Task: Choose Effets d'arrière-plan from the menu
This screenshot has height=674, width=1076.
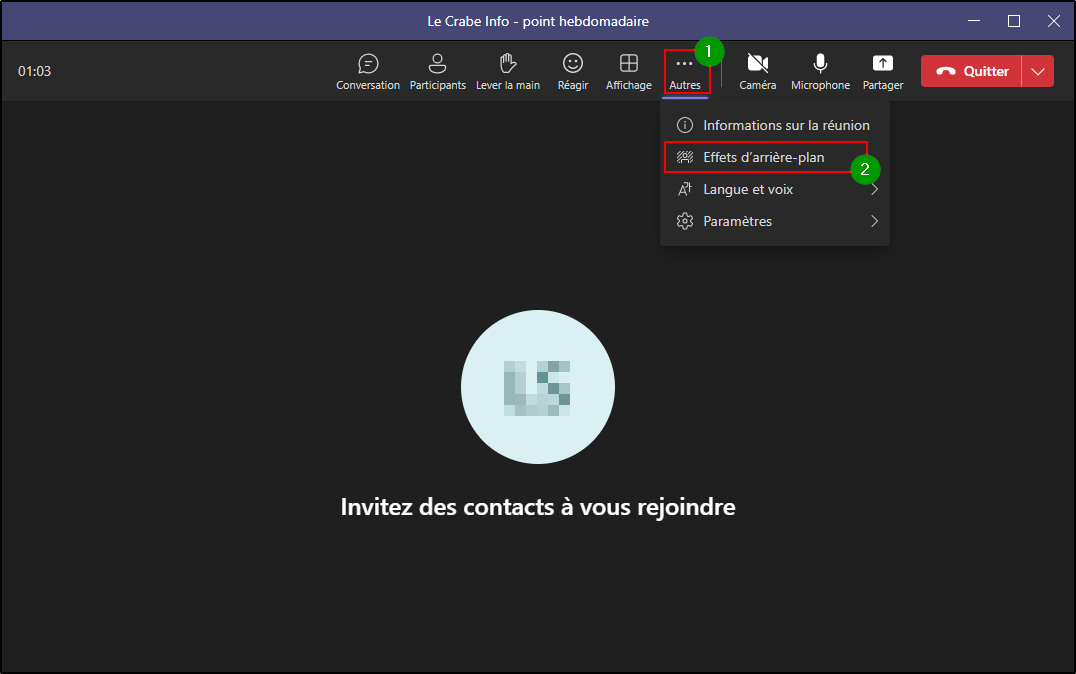Action: pos(763,157)
